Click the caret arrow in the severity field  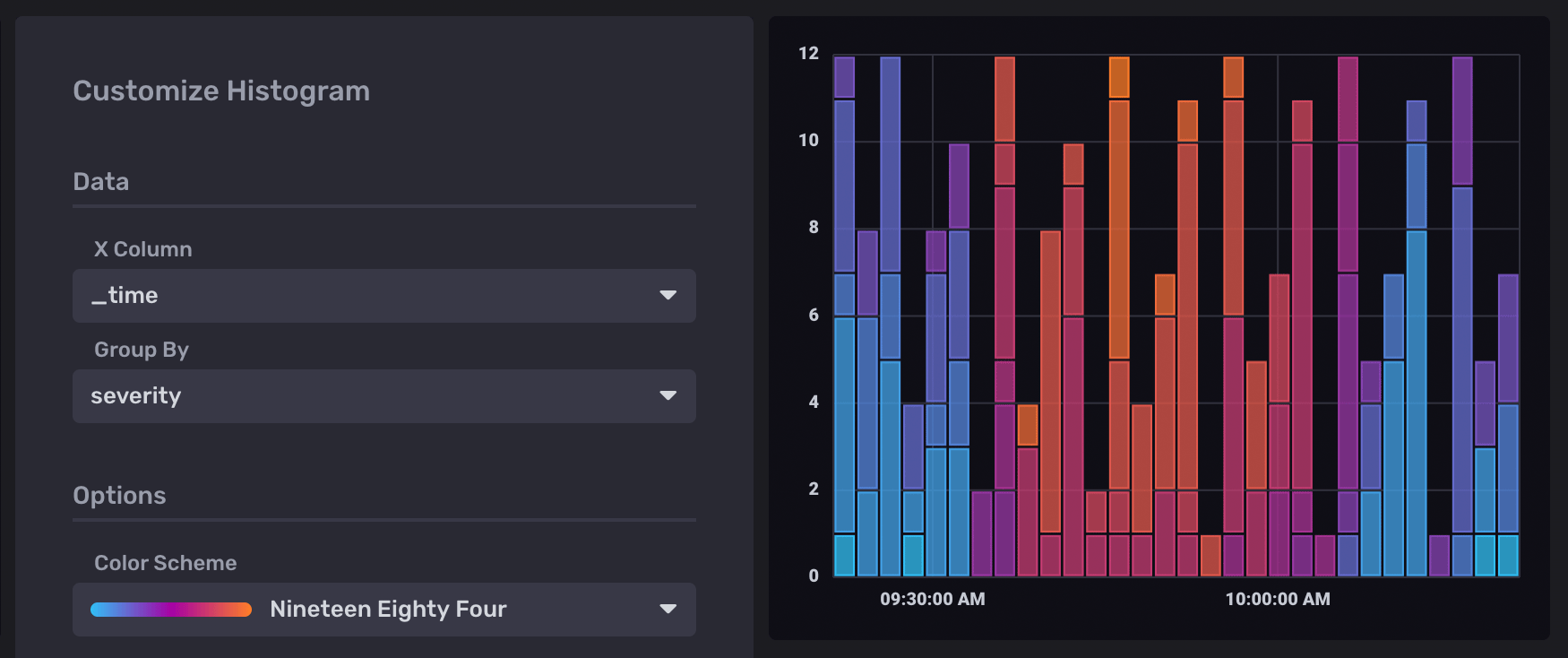pos(668,396)
